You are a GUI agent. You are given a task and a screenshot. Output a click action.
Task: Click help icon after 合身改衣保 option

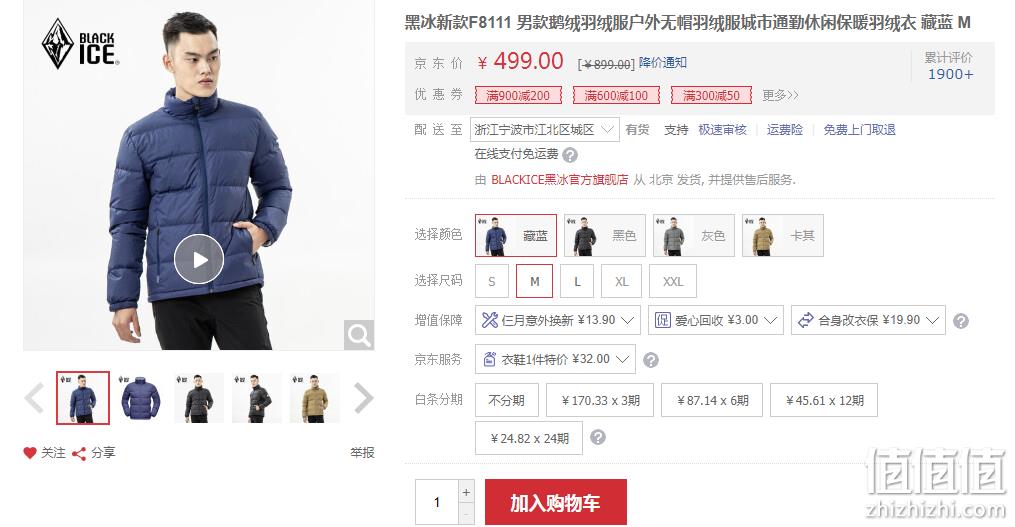point(961,320)
